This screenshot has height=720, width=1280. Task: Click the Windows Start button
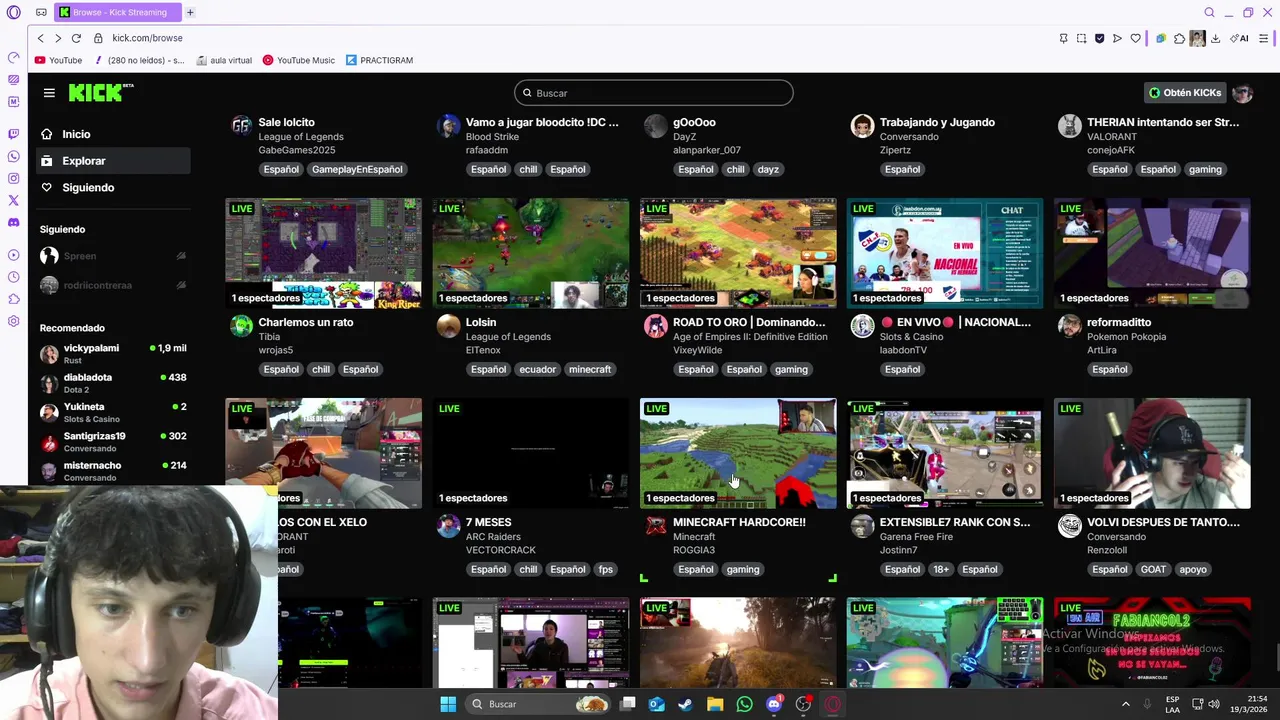[x=448, y=704]
